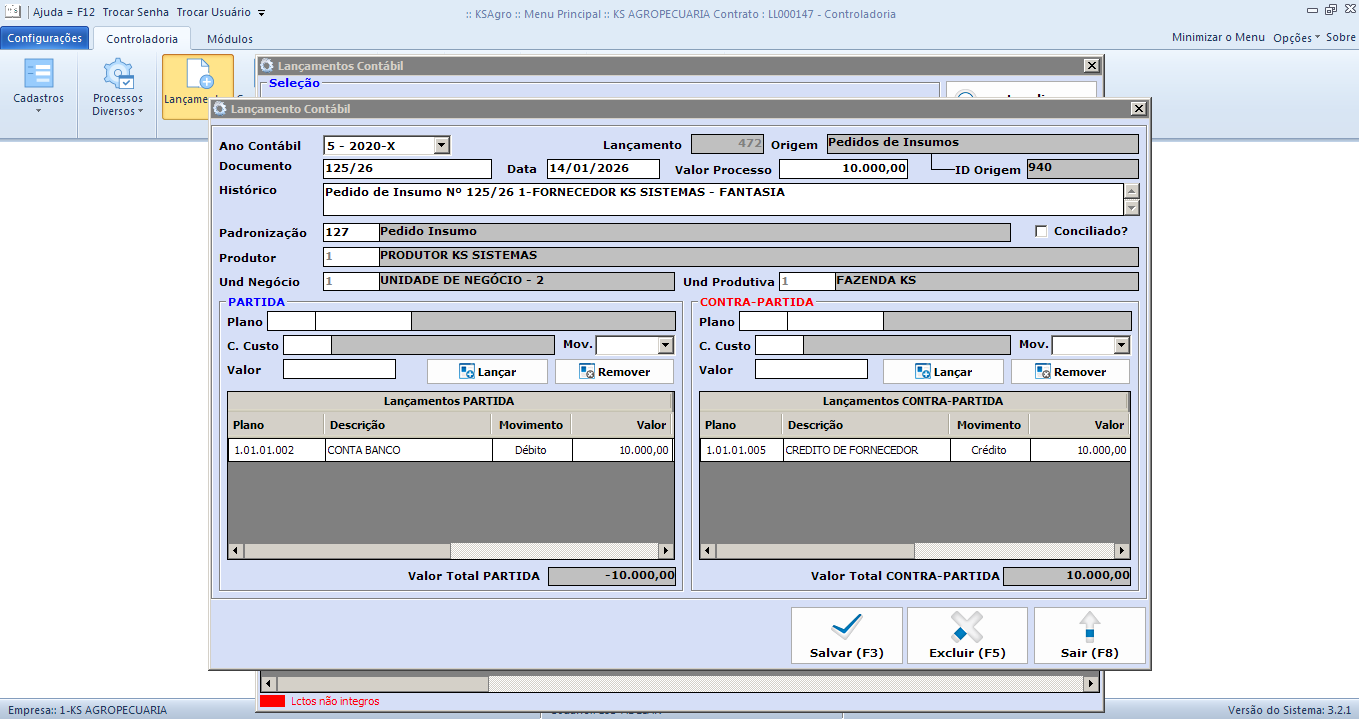Click Salvar (F3) checkmark button
The height and width of the screenshot is (719, 1359).
coord(846,635)
